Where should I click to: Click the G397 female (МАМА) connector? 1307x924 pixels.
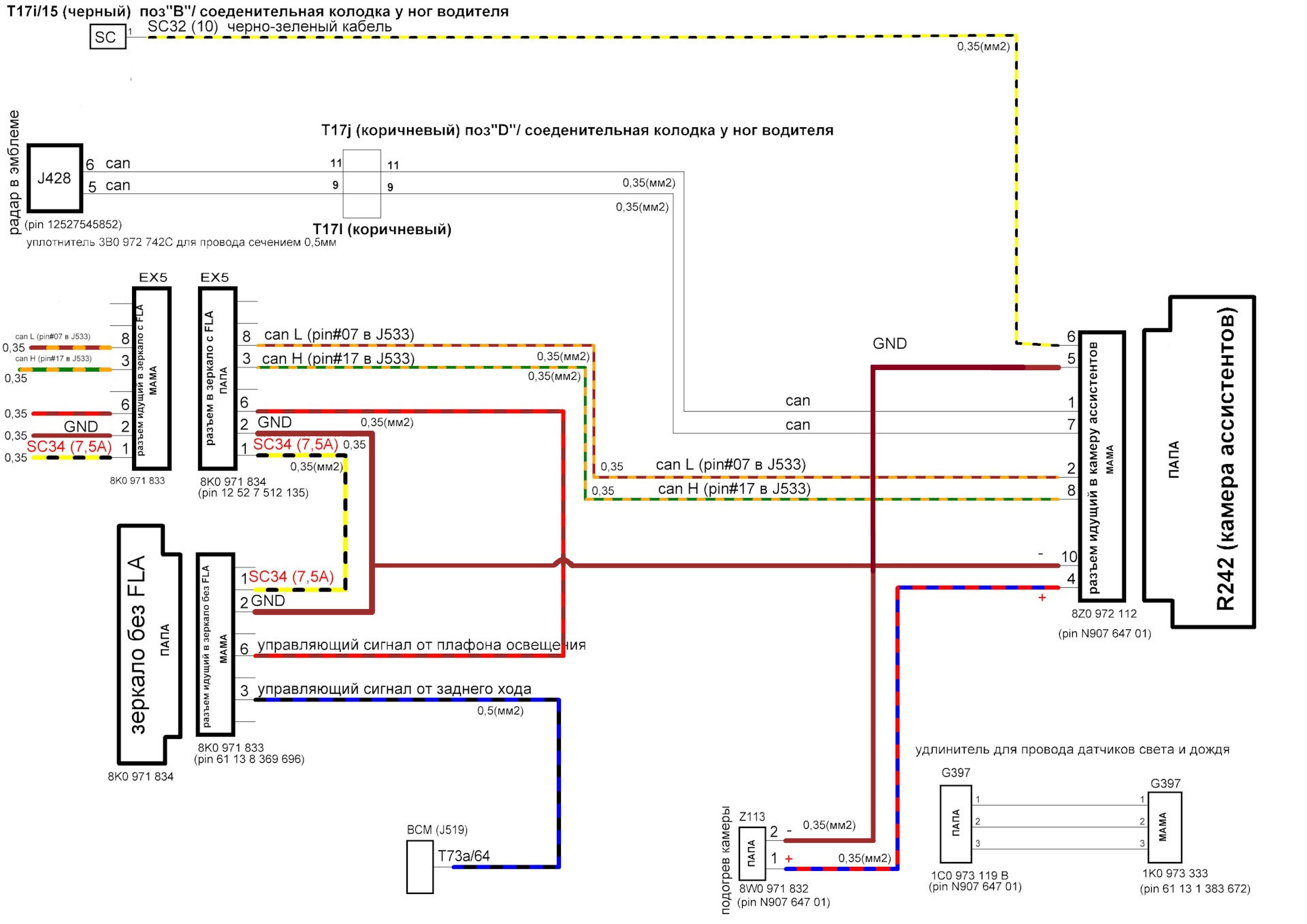tap(1164, 827)
